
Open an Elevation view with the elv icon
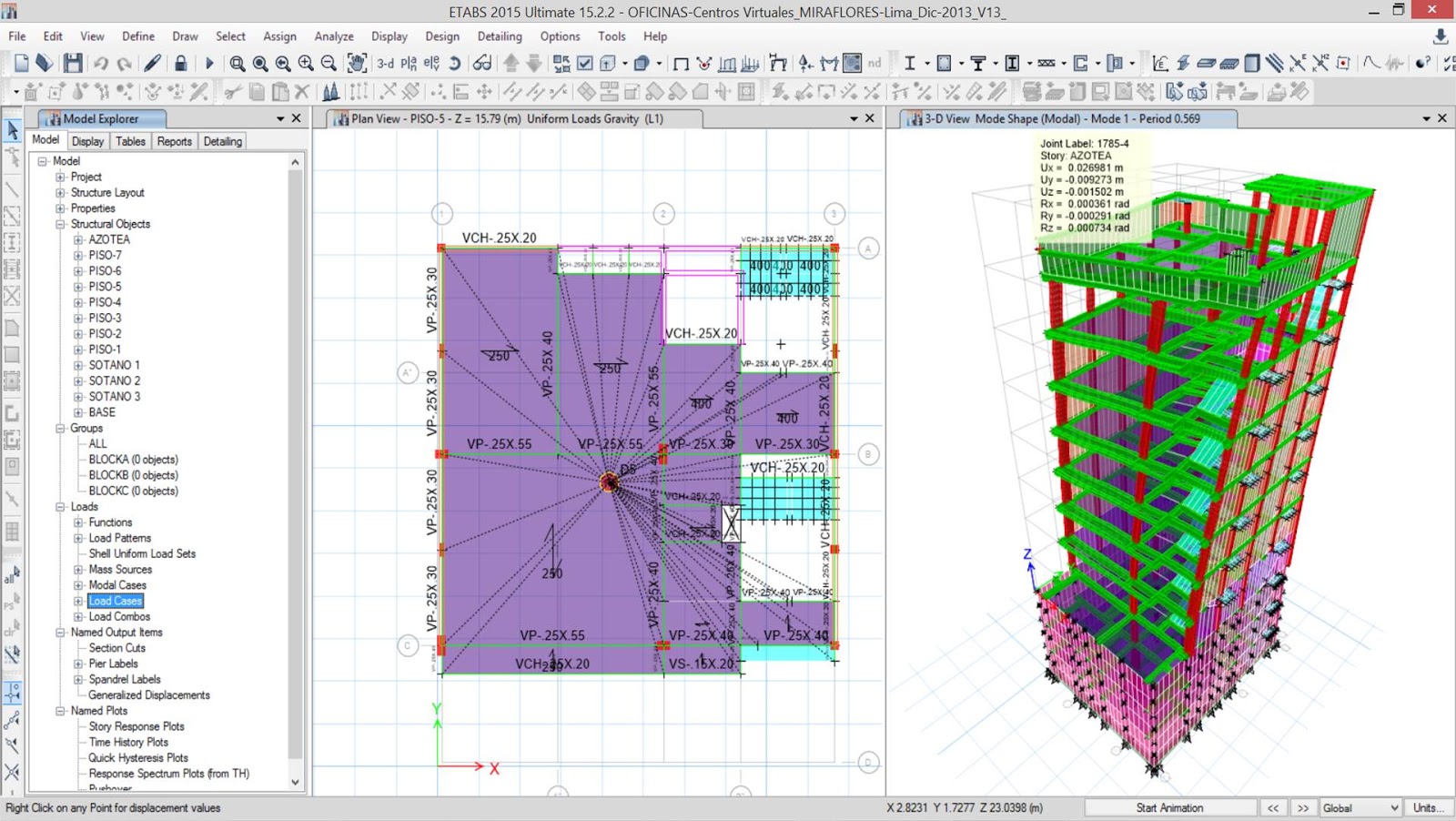coord(432,63)
